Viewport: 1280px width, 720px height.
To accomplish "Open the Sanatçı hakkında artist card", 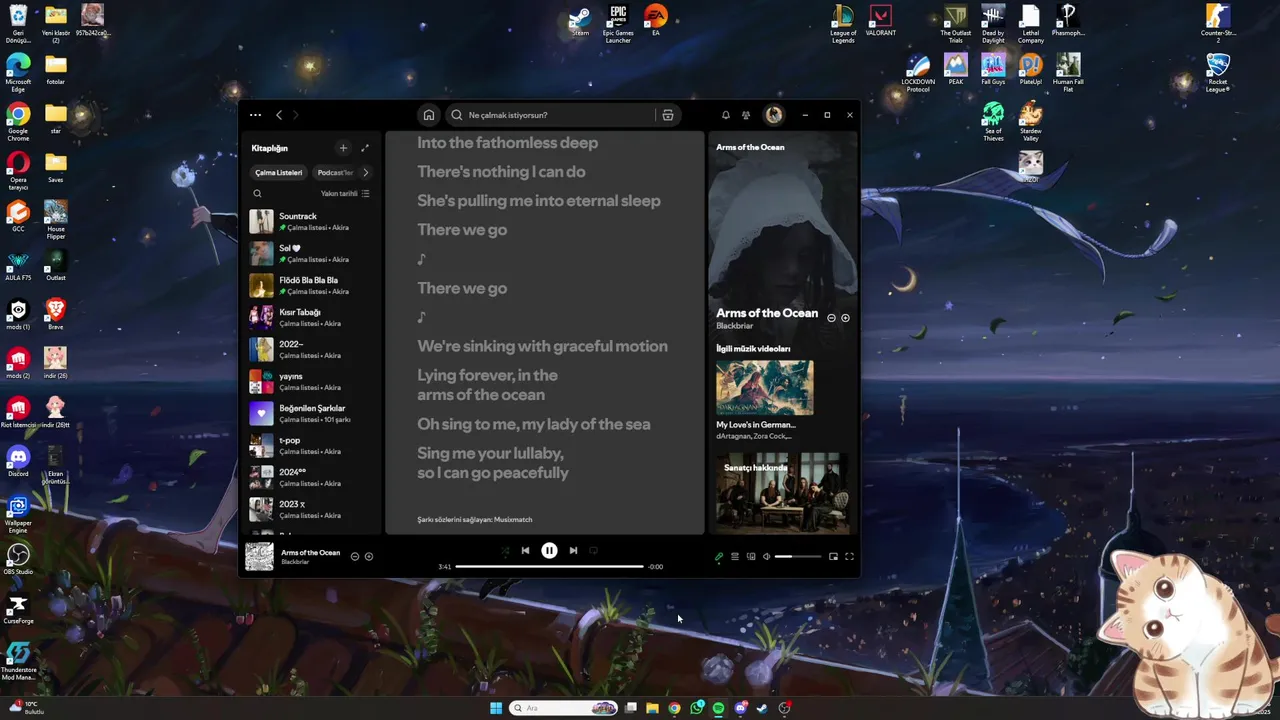I will (782, 494).
